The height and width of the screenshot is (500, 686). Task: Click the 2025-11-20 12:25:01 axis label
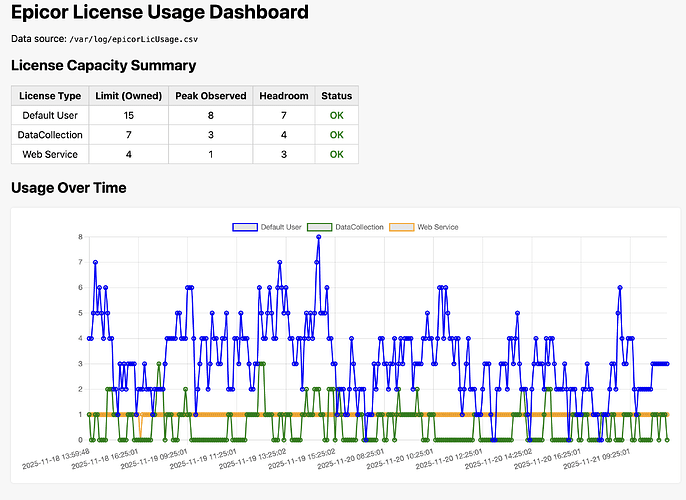pos(449,459)
